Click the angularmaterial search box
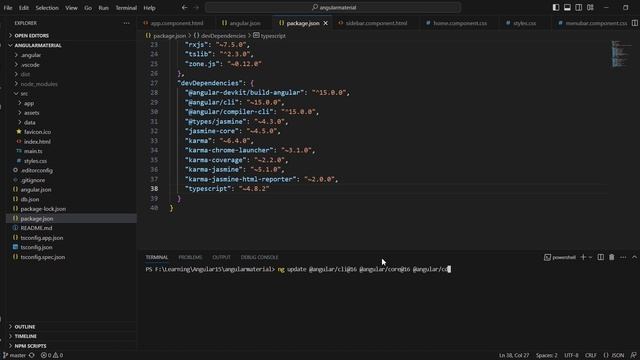This screenshot has height=360, width=640. 333,7
